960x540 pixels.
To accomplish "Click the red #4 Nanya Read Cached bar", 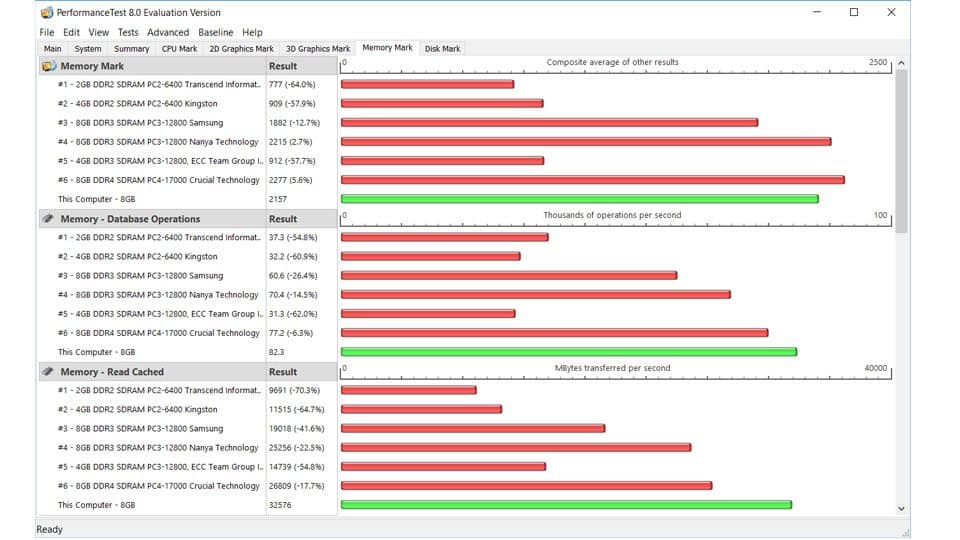I will tap(515, 448).
